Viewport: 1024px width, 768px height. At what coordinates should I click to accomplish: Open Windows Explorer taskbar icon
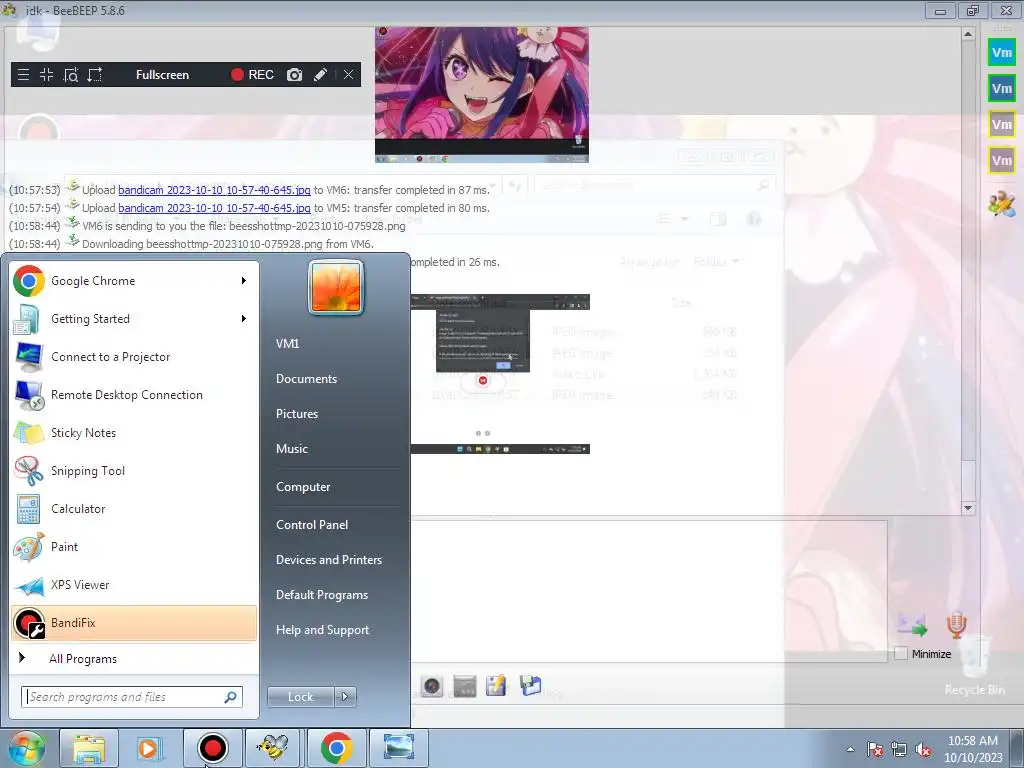89,748
